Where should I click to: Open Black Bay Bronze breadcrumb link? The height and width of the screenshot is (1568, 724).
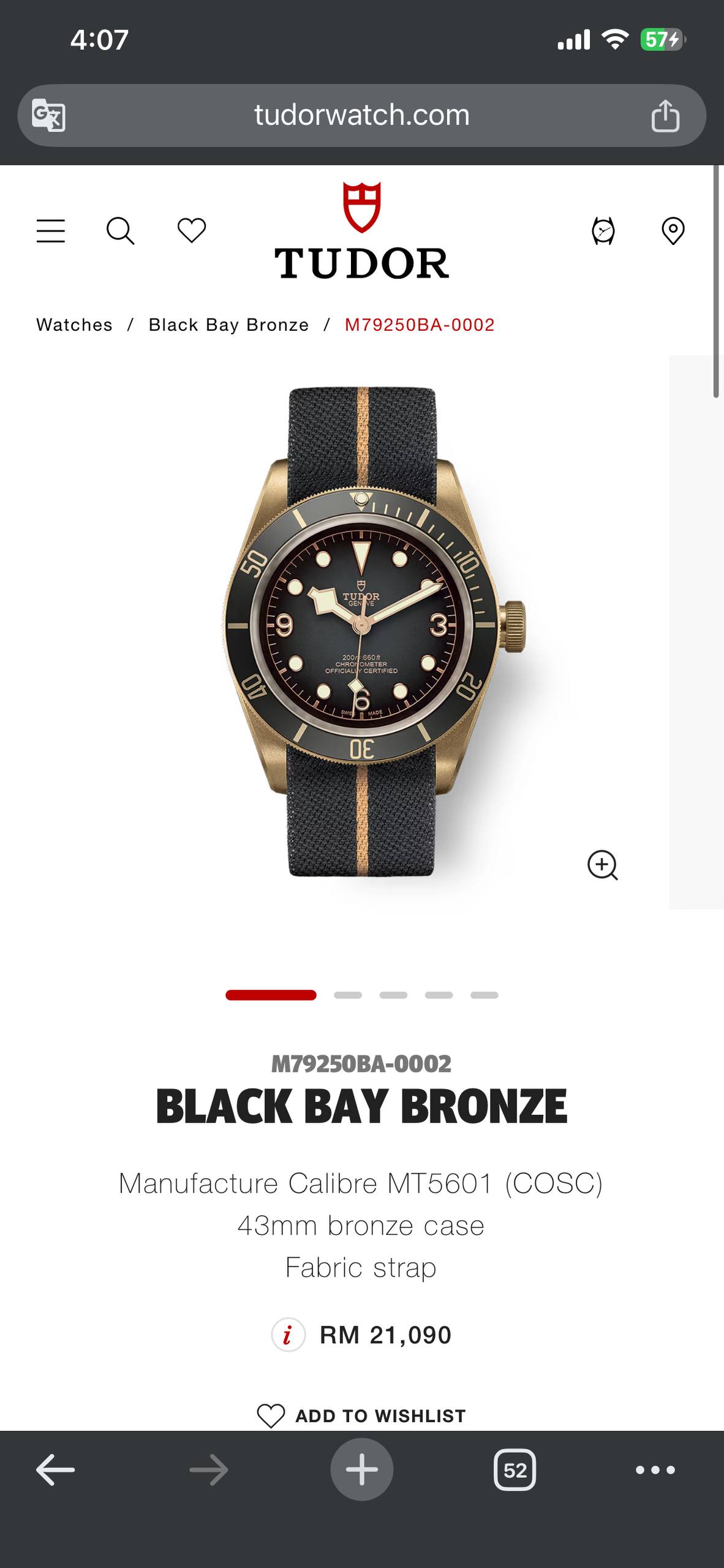pos(229,325)
